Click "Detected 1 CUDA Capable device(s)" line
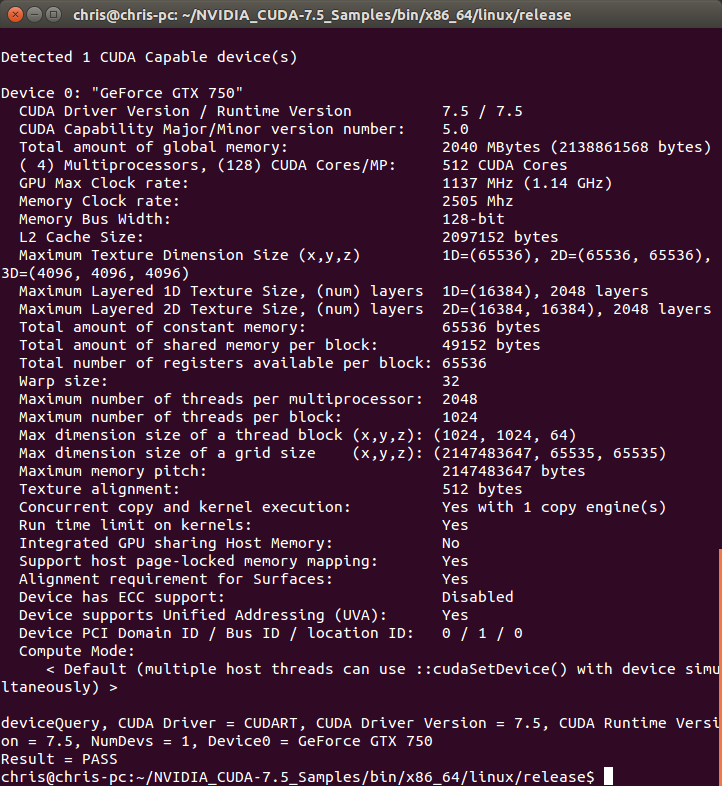 (149, 57)
